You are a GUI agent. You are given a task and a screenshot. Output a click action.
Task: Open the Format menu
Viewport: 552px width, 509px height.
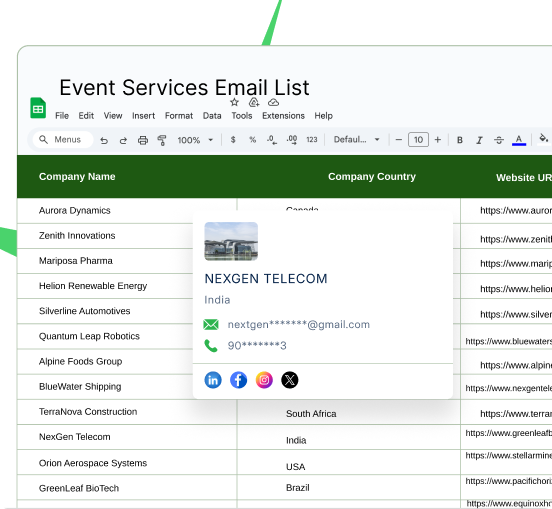pos(179,116)
